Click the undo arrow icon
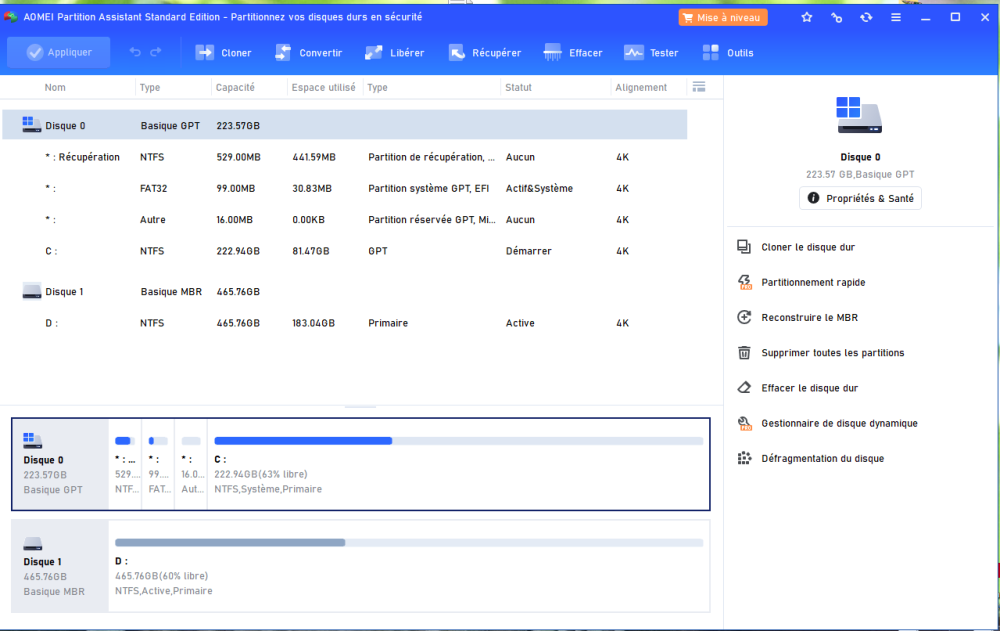Image resolution: width=1000 pixels, height=631 pixels. click(135, 53)
